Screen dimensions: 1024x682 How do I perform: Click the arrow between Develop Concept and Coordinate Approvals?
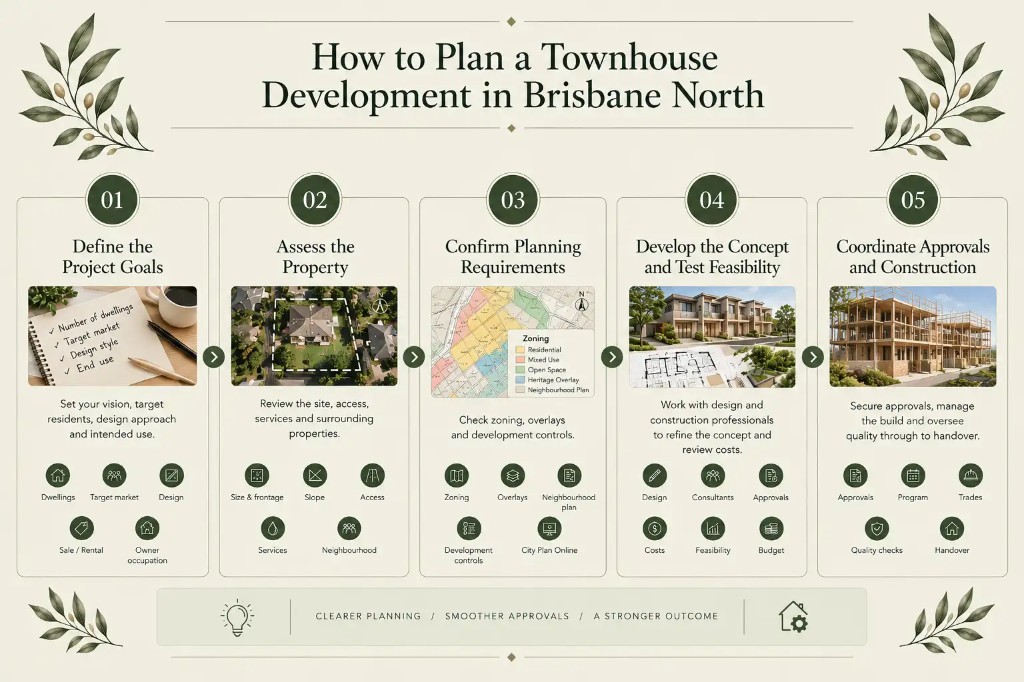point(812,357)
